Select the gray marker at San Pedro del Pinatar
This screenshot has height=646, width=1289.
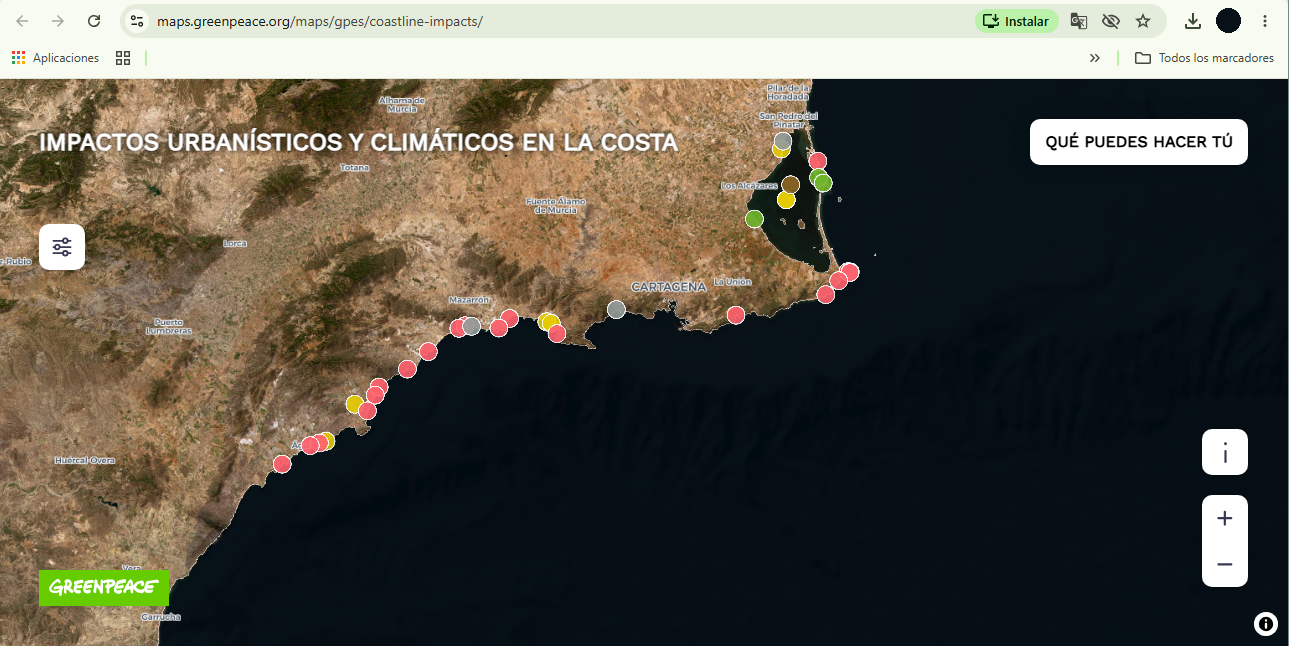(x=783, y=141)
